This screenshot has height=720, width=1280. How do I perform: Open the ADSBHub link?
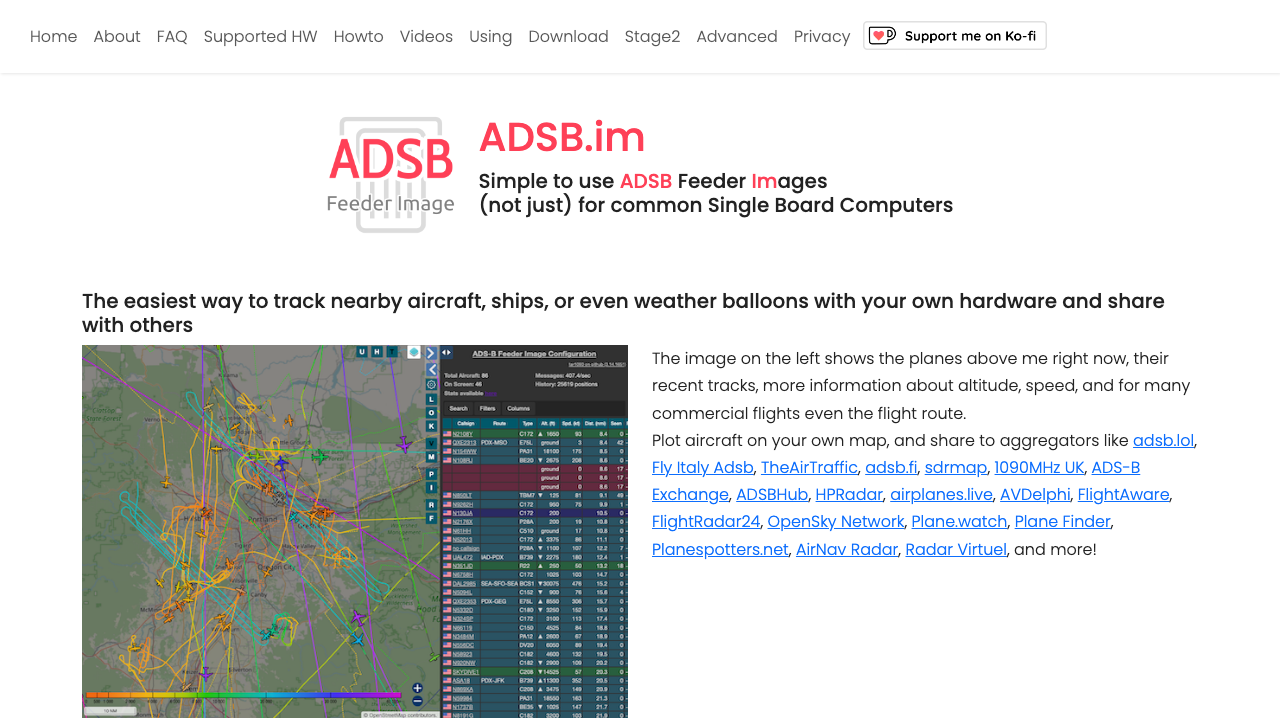tap(772, 494)
